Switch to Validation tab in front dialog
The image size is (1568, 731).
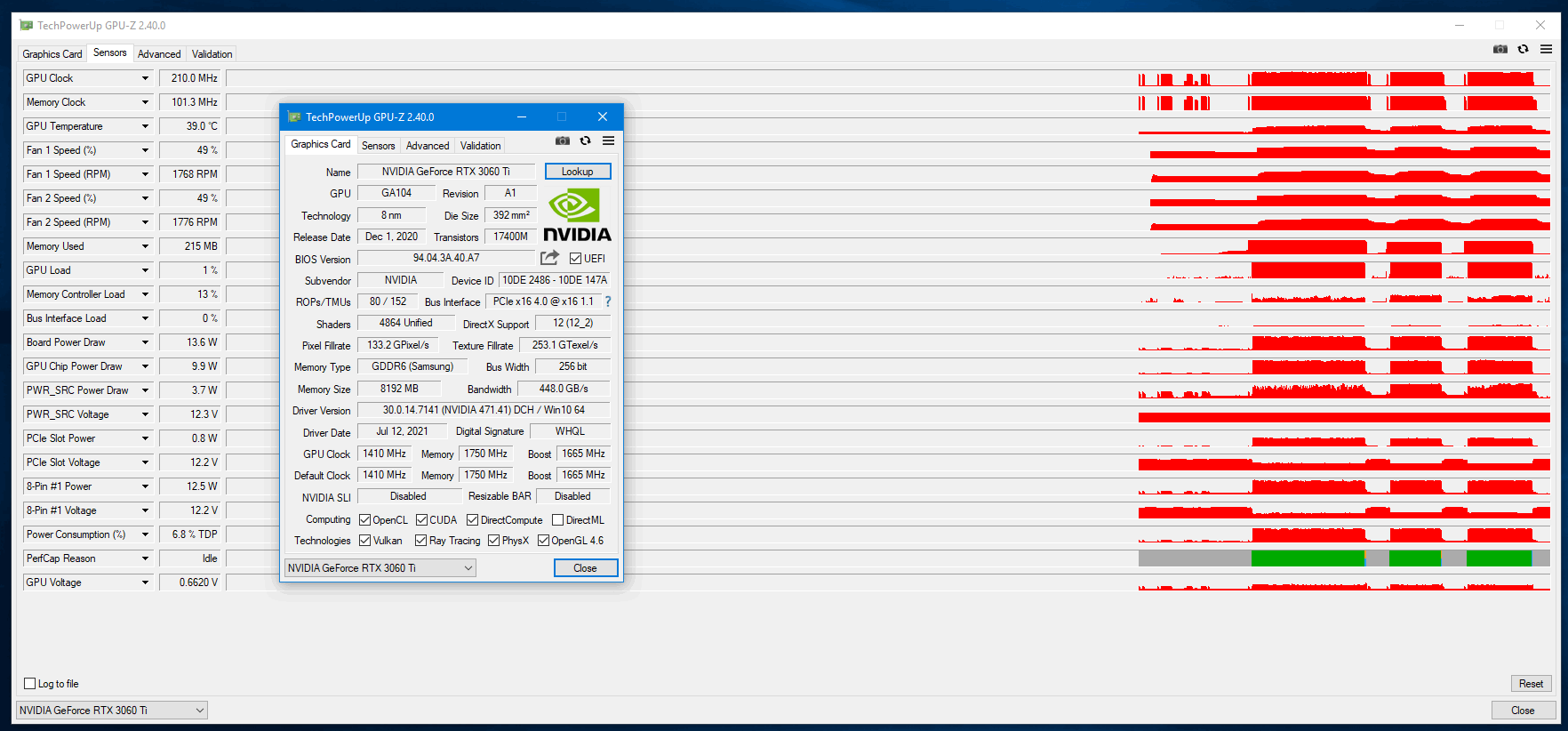click(x=481, y=146)
